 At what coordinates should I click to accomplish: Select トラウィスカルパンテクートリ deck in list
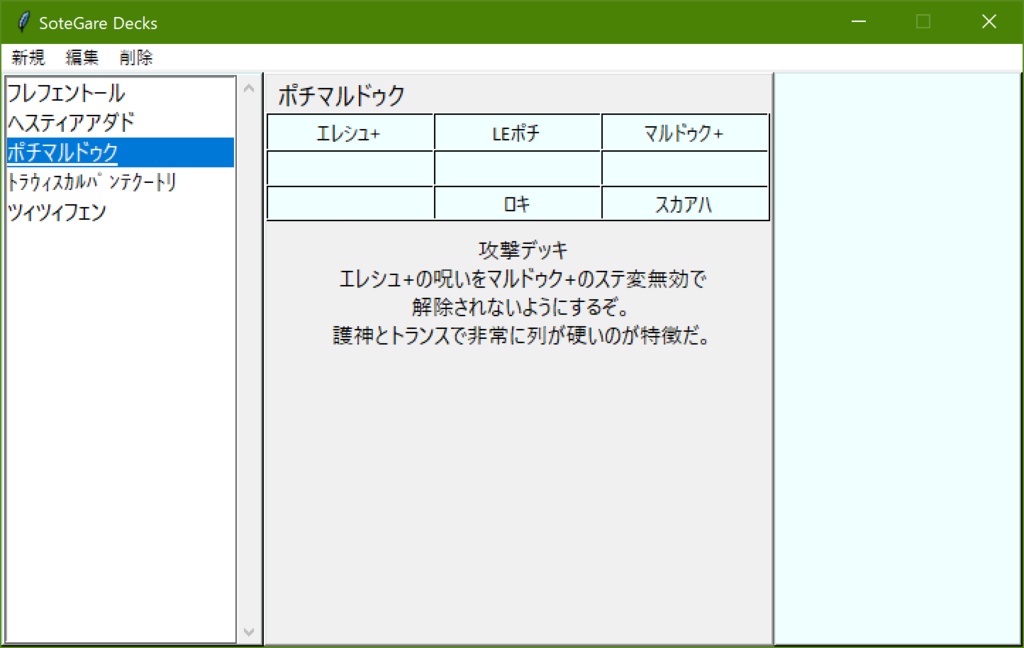point(120,182)
